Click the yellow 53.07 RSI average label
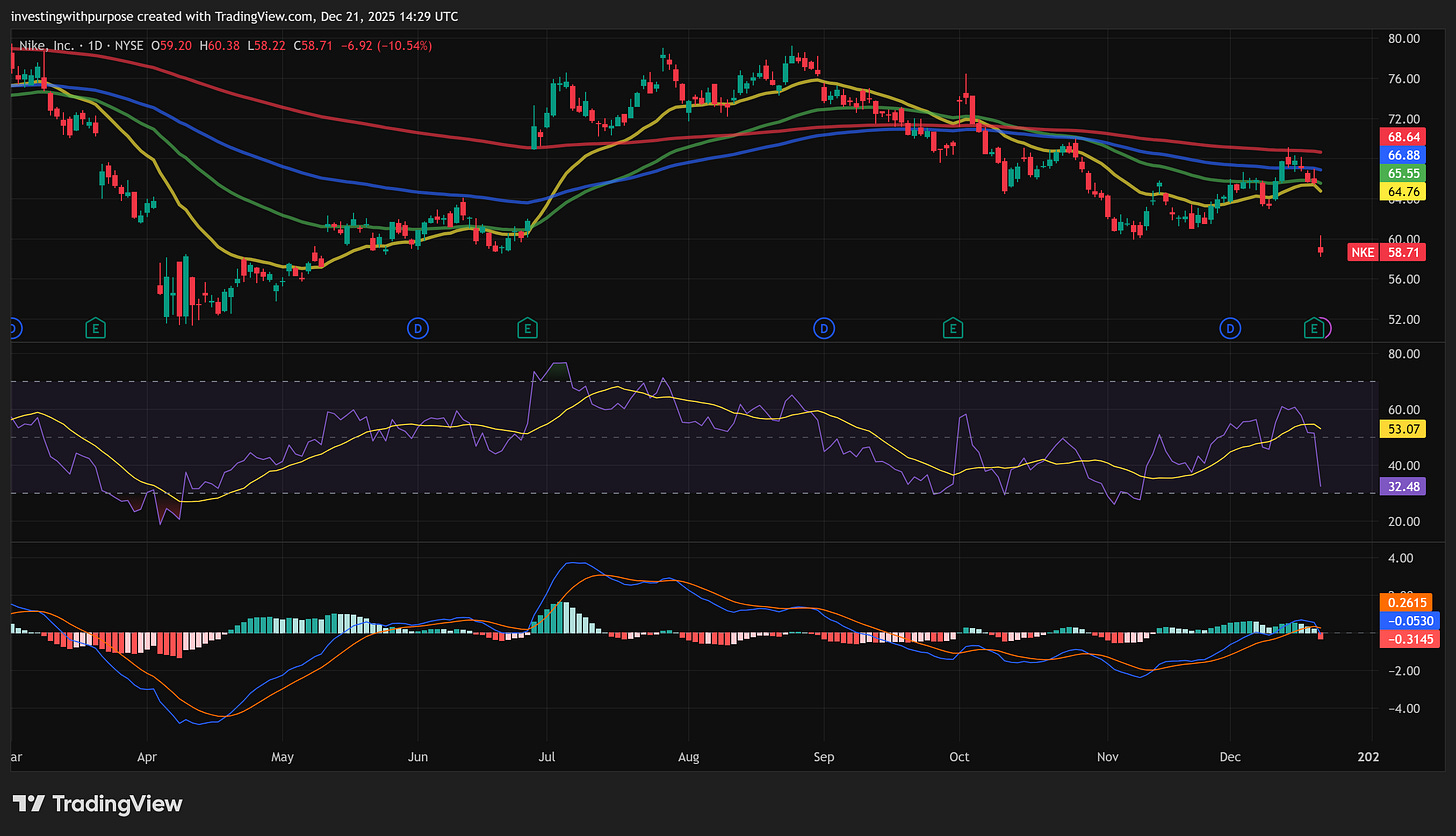 click(1402, 429)
